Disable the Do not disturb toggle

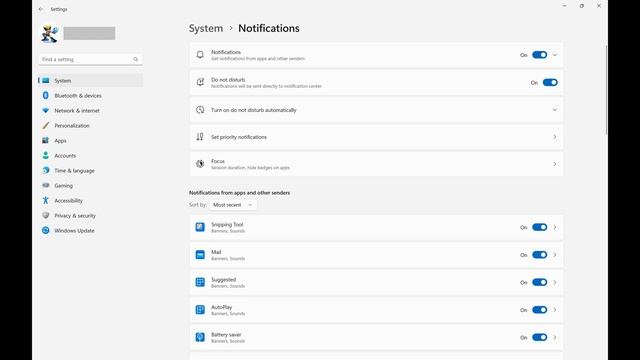click(550, 82)
